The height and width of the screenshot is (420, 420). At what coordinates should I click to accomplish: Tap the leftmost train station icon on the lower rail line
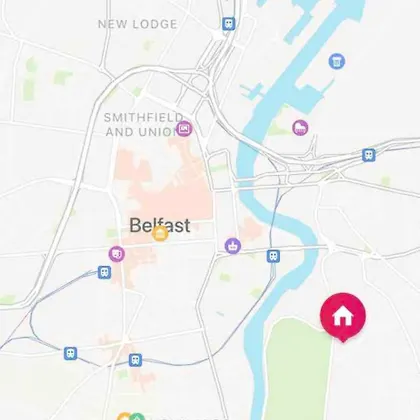click(x=70, y=353)
